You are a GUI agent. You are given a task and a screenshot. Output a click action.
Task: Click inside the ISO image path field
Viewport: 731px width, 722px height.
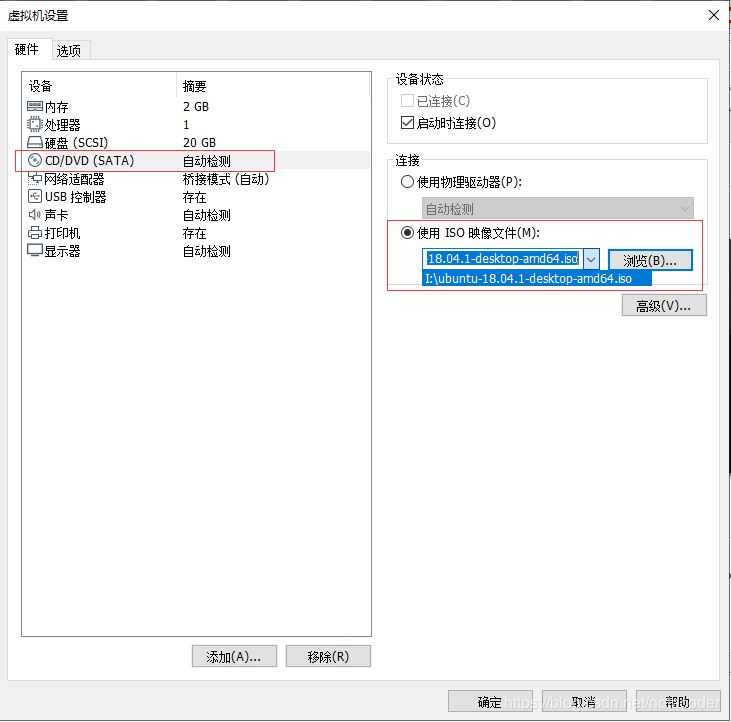click(502, 259)
